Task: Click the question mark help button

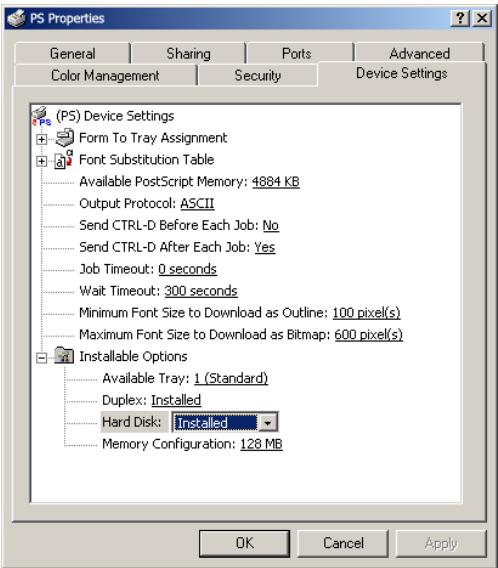Action: click(x=460, y=18)
